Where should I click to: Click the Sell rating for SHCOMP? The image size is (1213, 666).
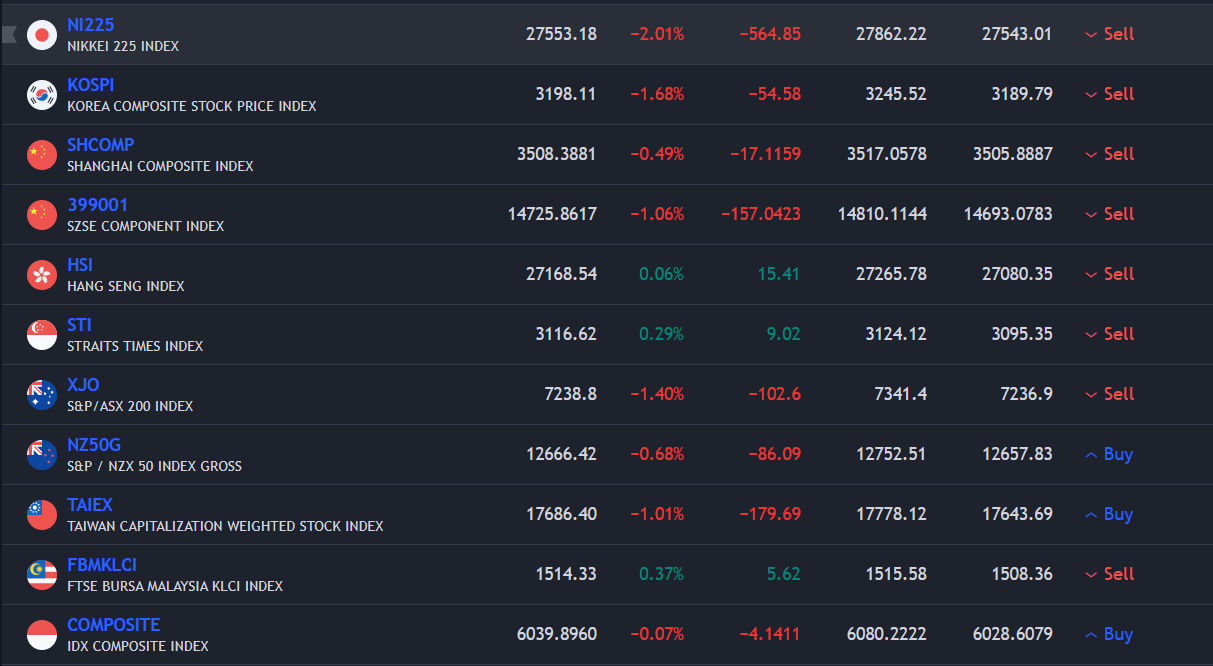point(1109,154)
